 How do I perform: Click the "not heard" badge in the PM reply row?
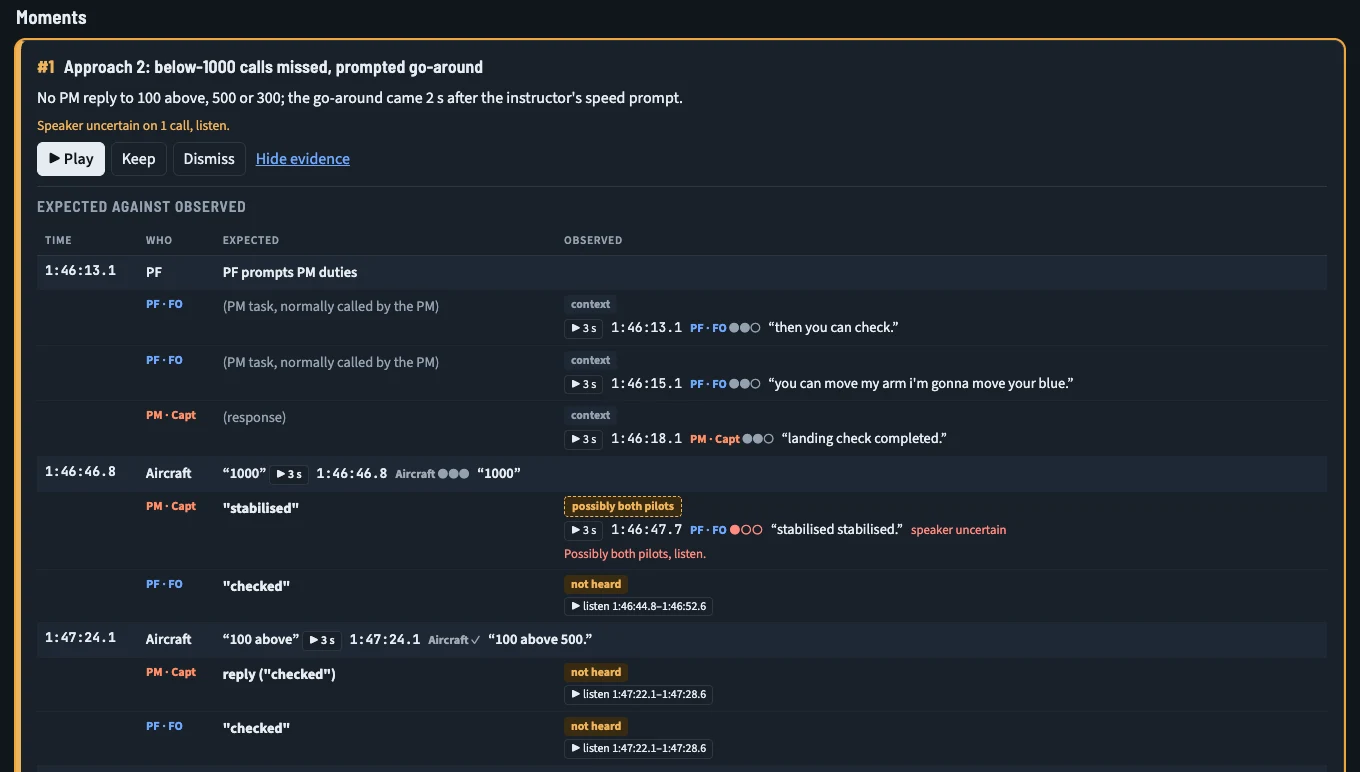[x=596, y=673]
